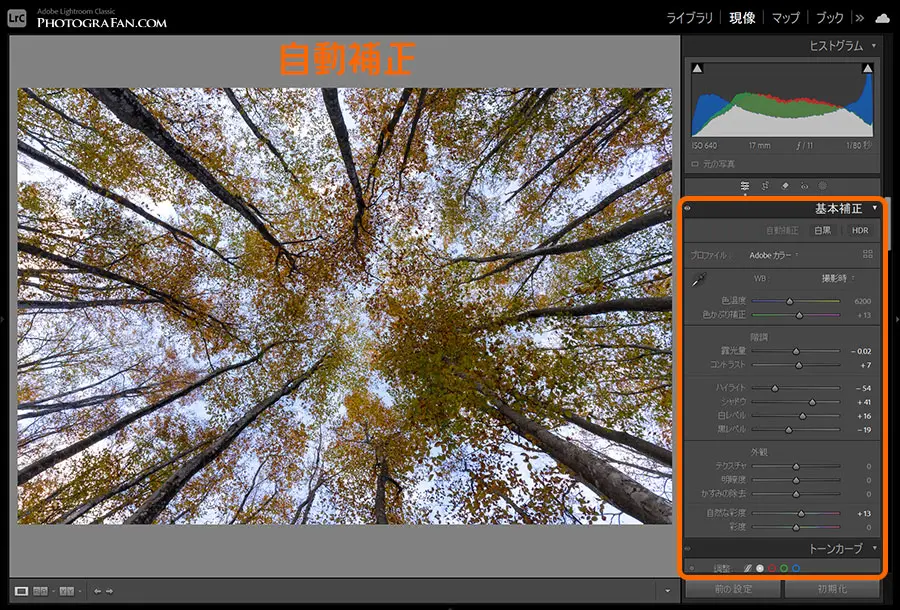
Task: Show the left panel via edge arrow
Action: 3,319
